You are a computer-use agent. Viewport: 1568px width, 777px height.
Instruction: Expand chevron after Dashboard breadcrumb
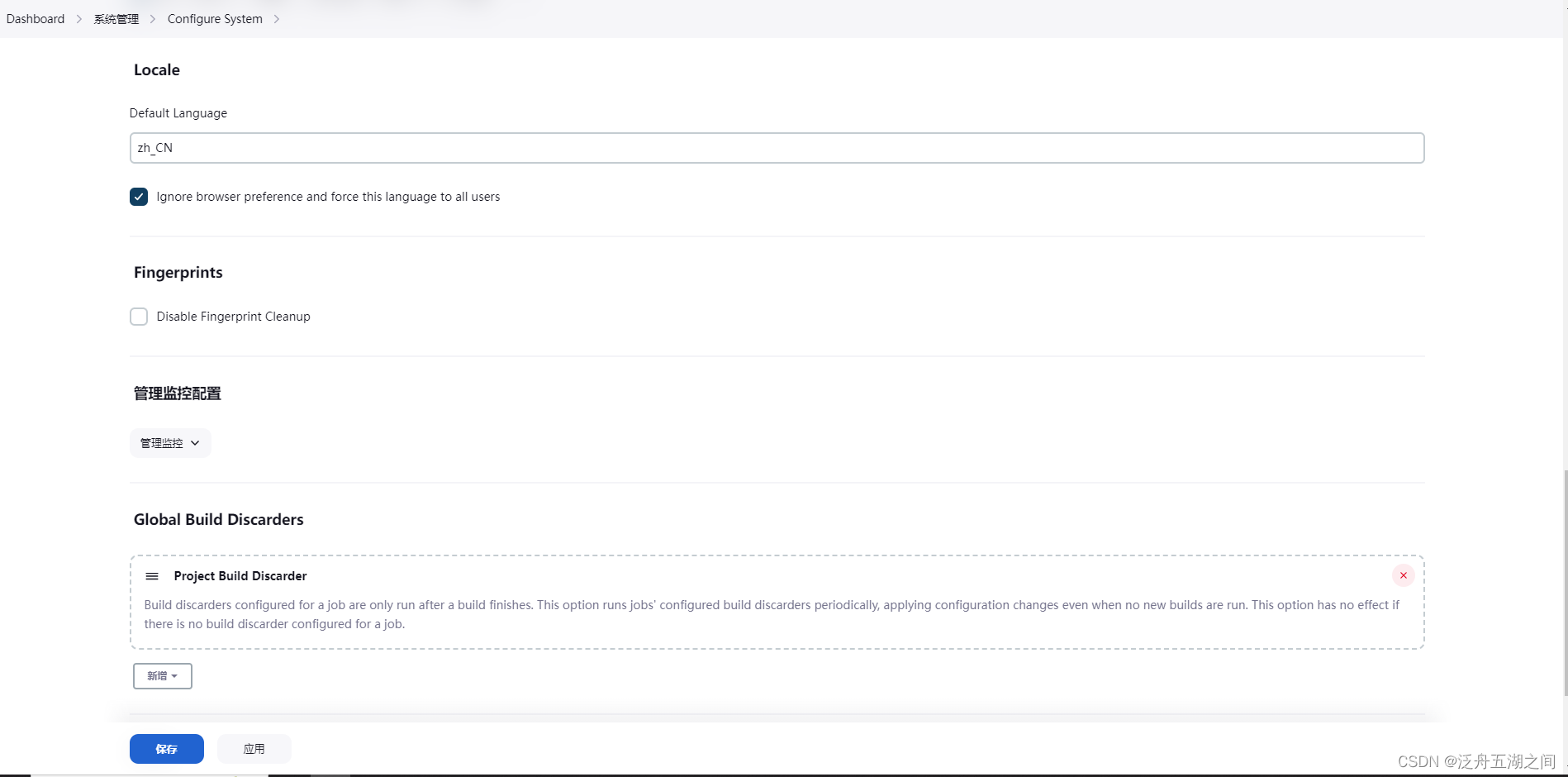coord(79,19)
